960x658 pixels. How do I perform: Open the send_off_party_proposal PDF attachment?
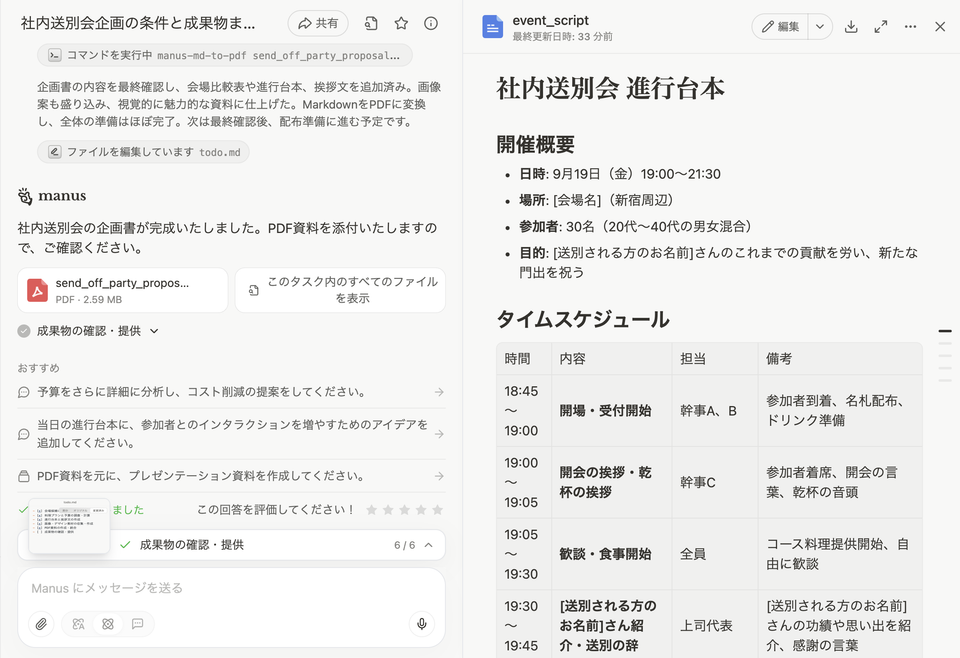click(120, 290)
